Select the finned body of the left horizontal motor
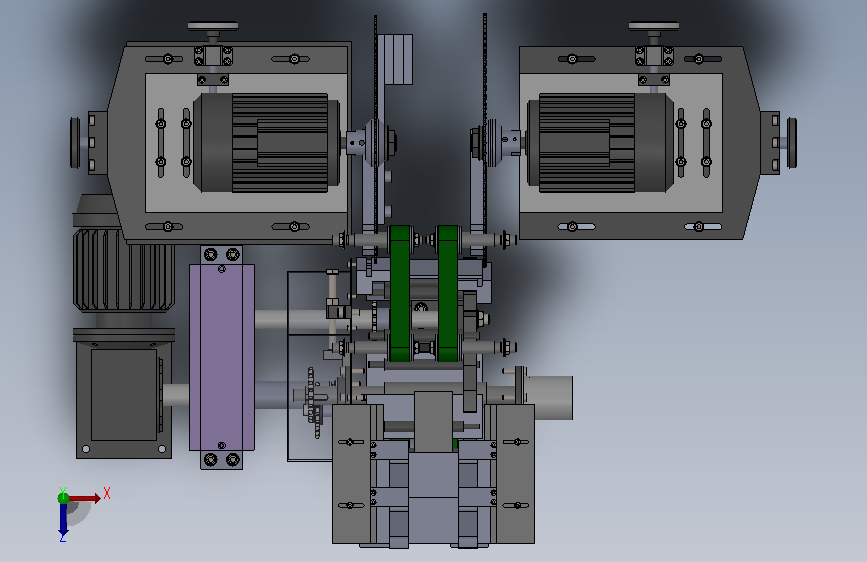This screenshot has height=562, width=867. [x=280, y=143]
